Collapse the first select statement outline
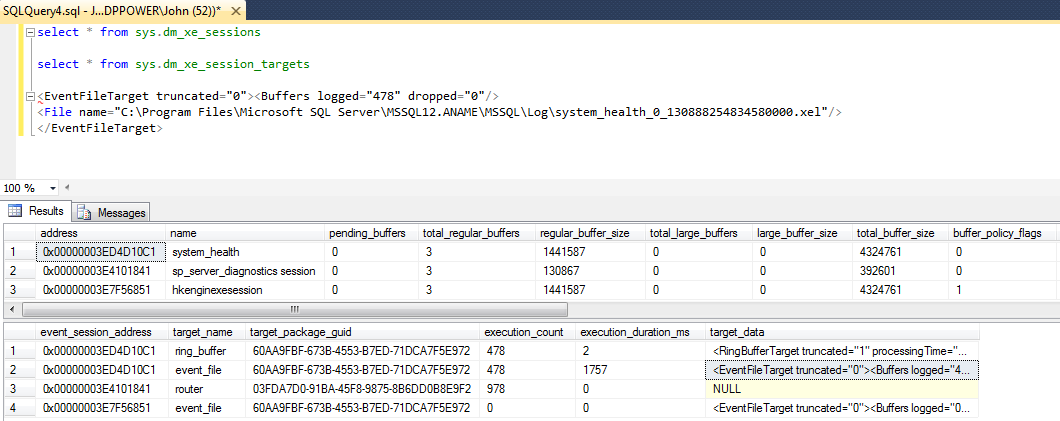Viewport: 1060px width, 421px height. pos(28,32)
